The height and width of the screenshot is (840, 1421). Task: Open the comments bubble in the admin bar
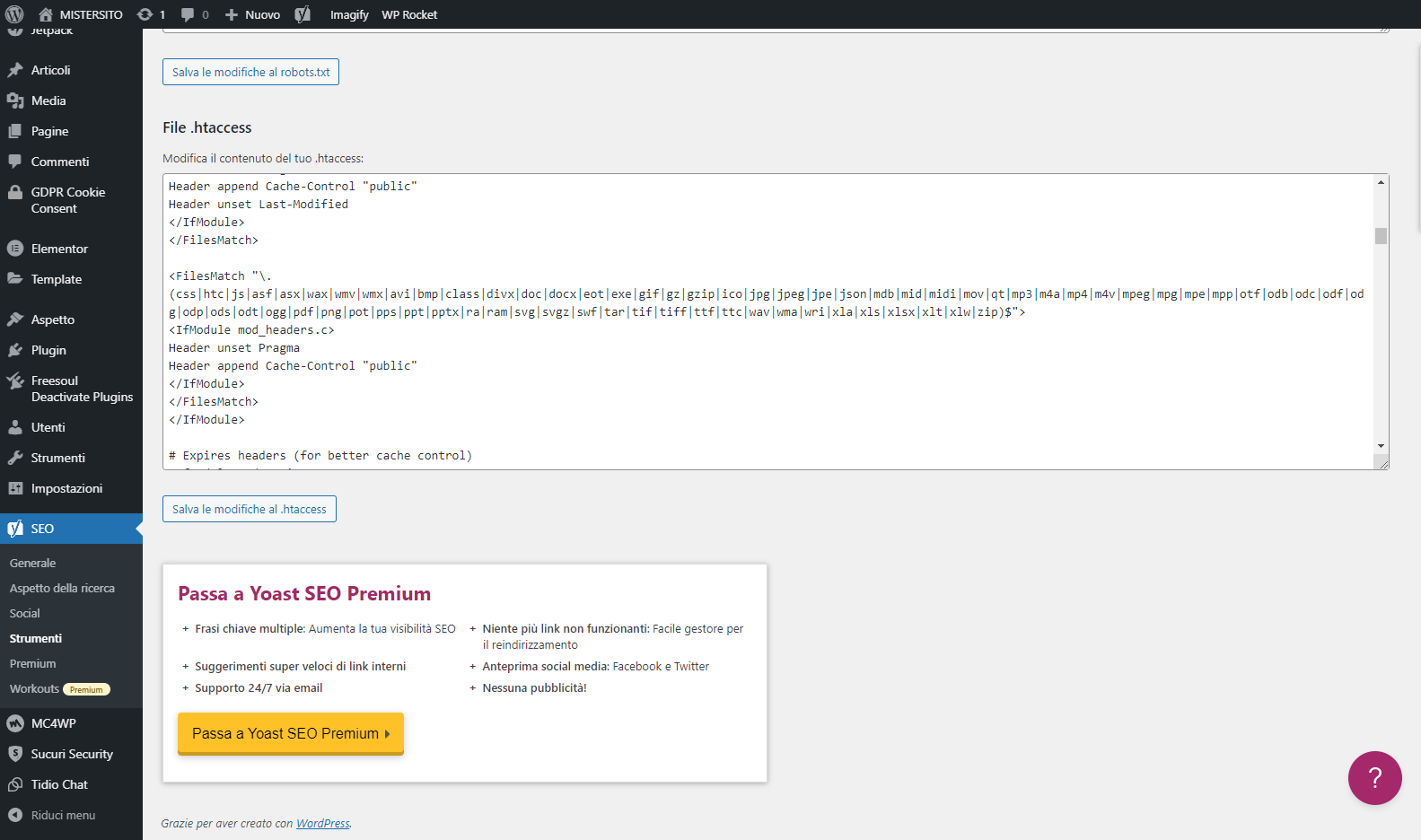(x=188, y=14)
